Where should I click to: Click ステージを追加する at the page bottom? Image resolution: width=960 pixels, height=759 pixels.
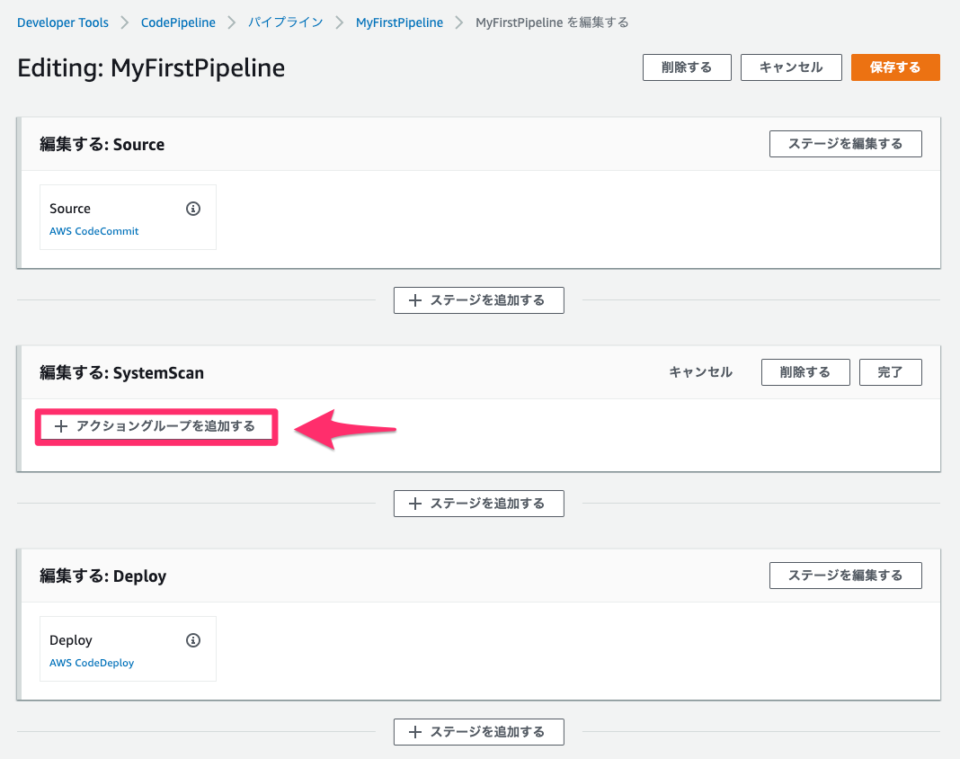[478, 731]
